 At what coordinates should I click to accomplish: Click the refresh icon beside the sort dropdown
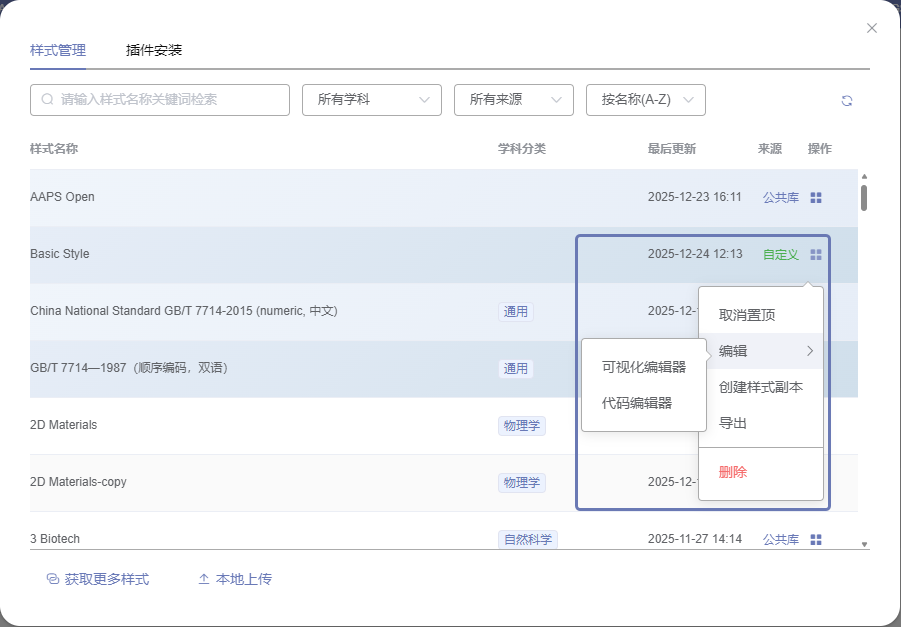pos(847,100)
